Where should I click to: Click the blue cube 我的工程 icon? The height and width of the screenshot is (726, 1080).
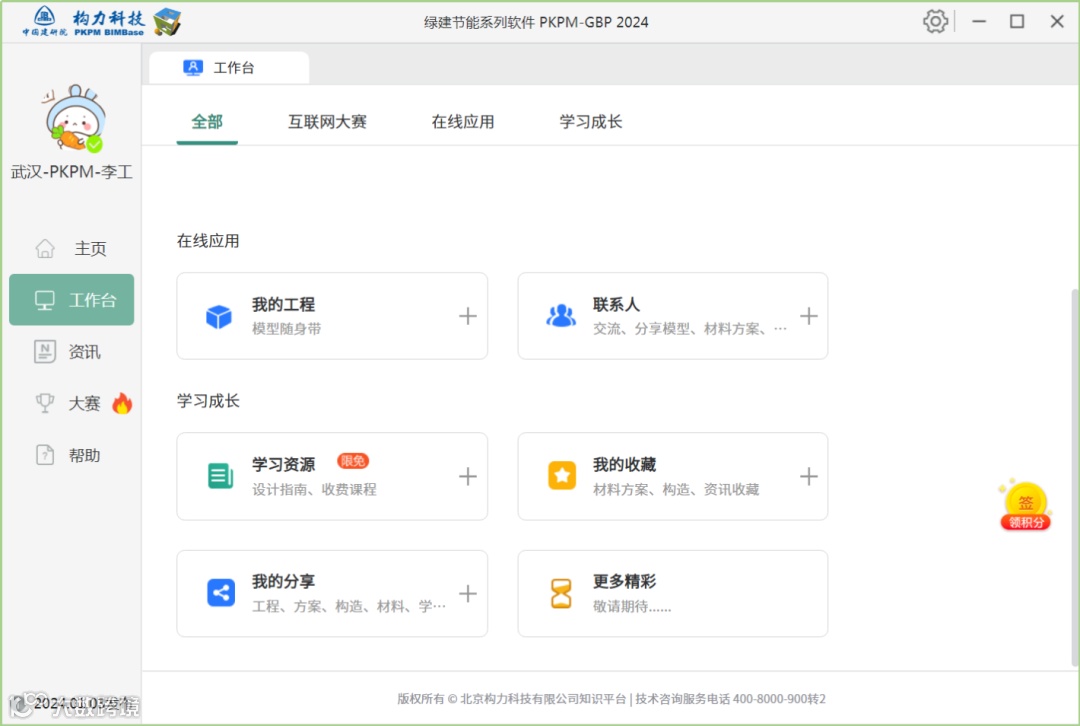click(219, 316)
